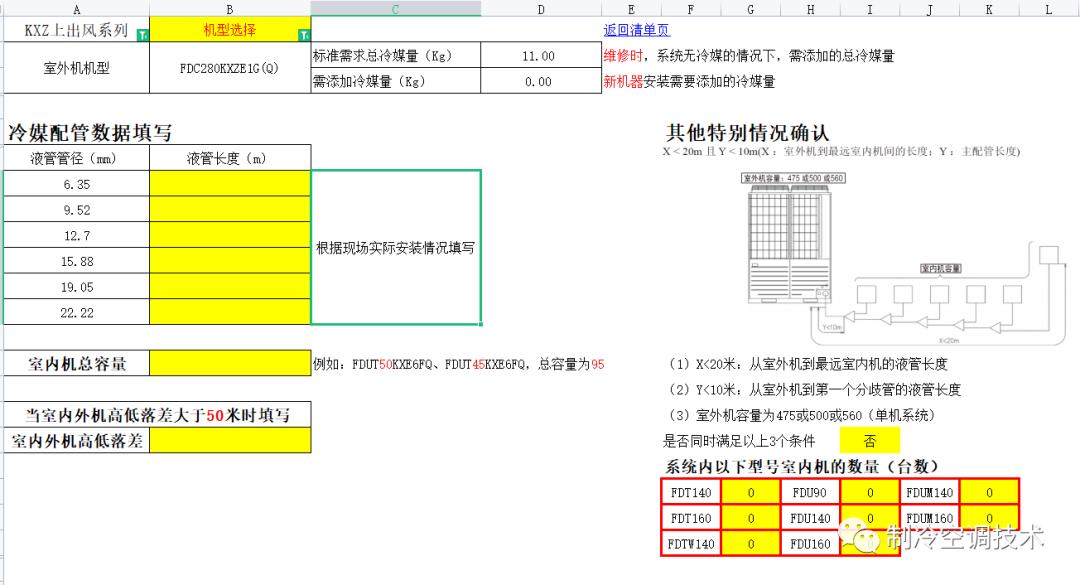
Task: Select the quantity cell for FDTW140
Action: pos(751,544)
